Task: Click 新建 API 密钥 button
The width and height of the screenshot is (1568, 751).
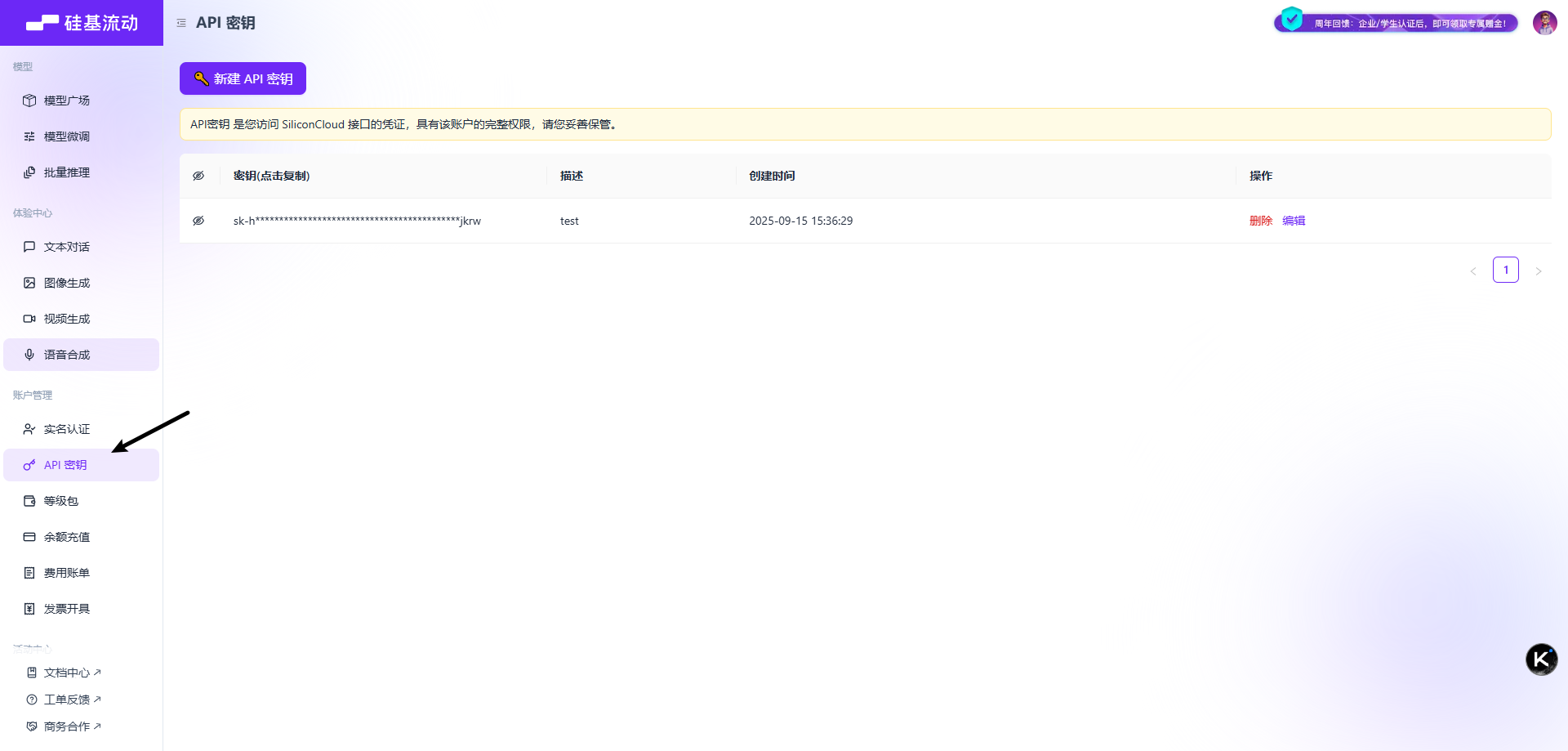Action: (x=243, y=78)
